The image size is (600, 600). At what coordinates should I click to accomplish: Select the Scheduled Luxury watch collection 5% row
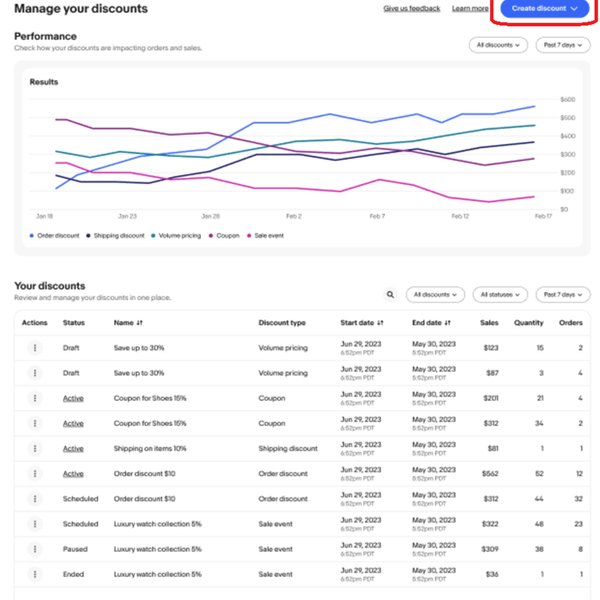pyautogui.click(x=302, y=524)
